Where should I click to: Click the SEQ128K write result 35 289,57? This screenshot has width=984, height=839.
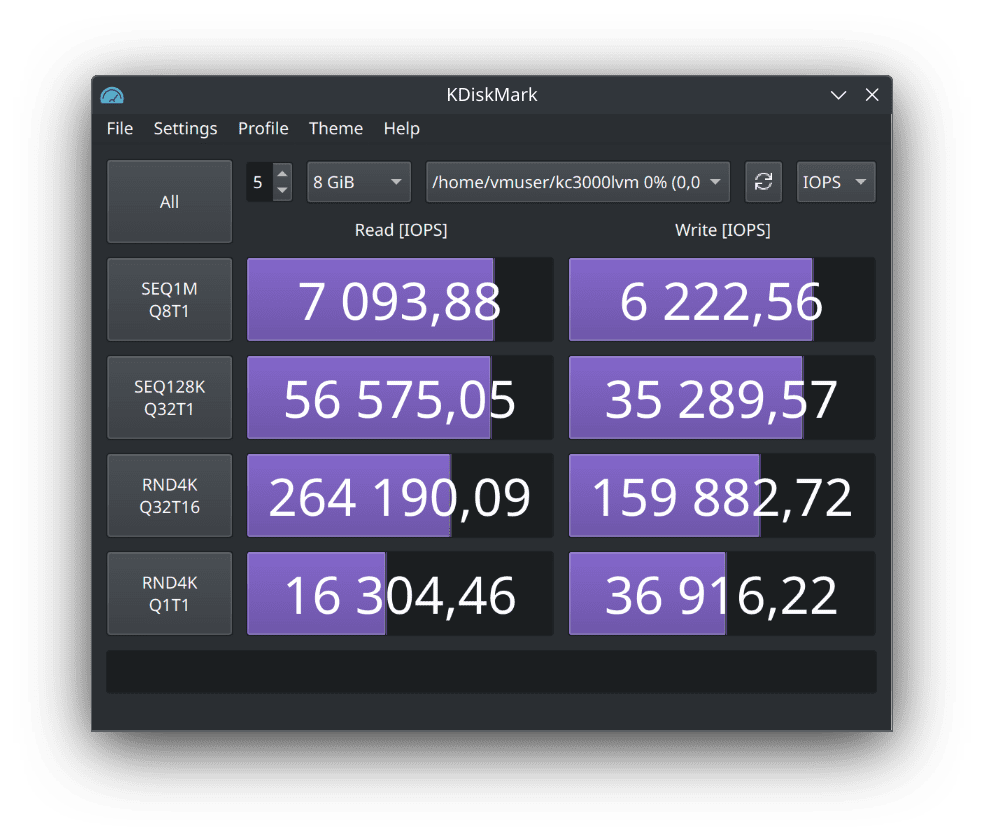click(x=722, y=398)
